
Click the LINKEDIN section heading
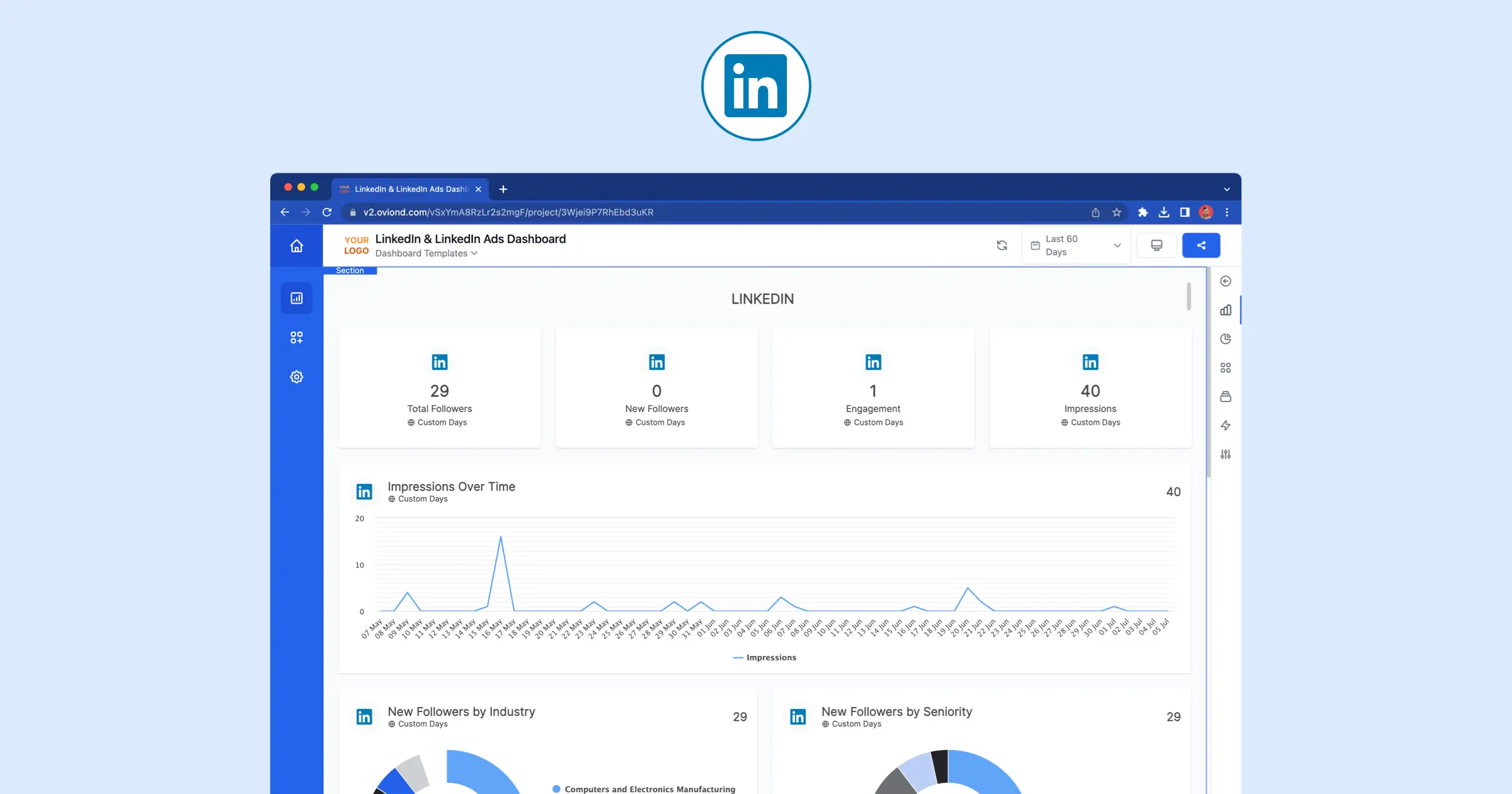(x=762, y=299)
